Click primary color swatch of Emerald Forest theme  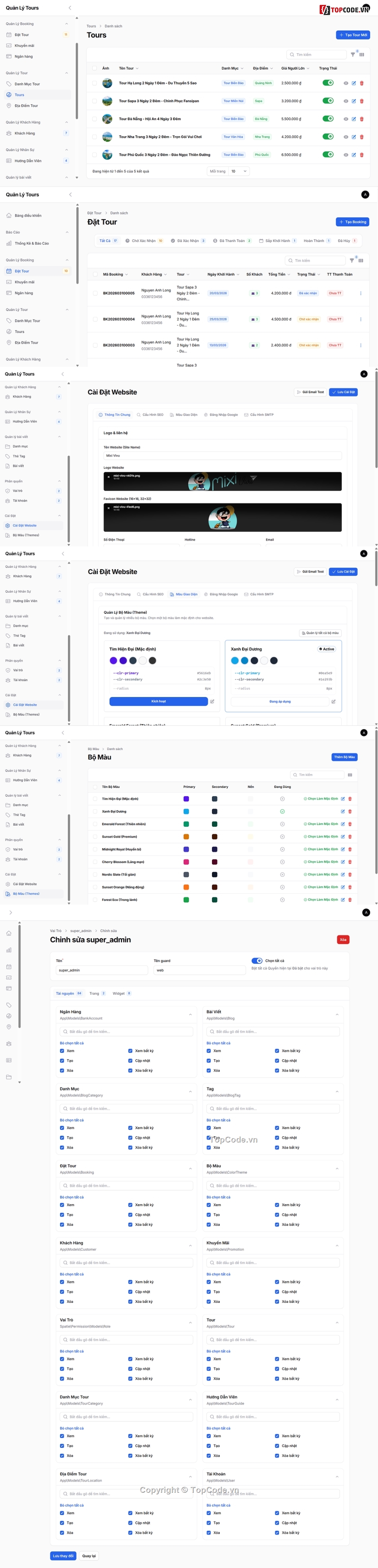186,824
